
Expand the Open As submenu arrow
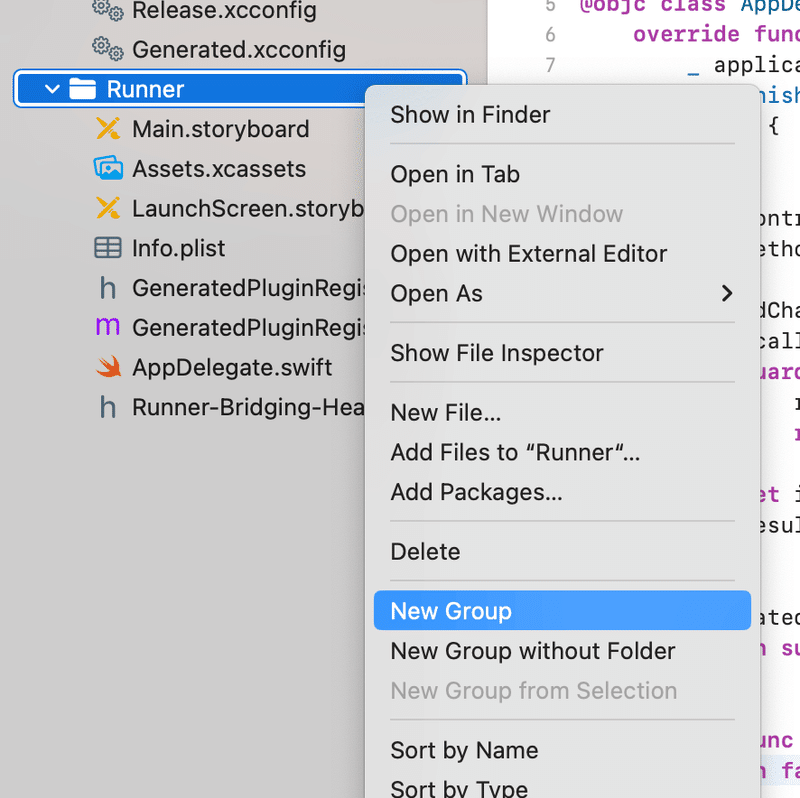pyautogui.click(x=727, y=293)
